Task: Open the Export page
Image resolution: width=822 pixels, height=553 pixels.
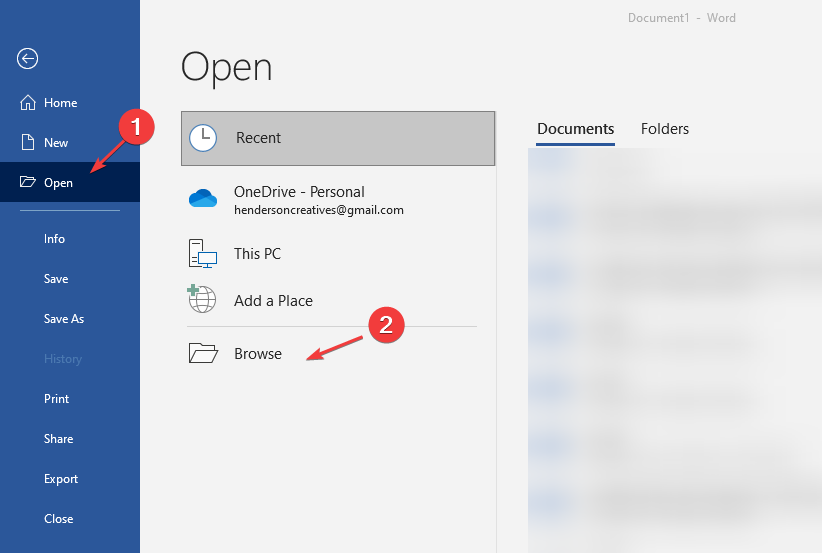Action: (x=61, y=479)
